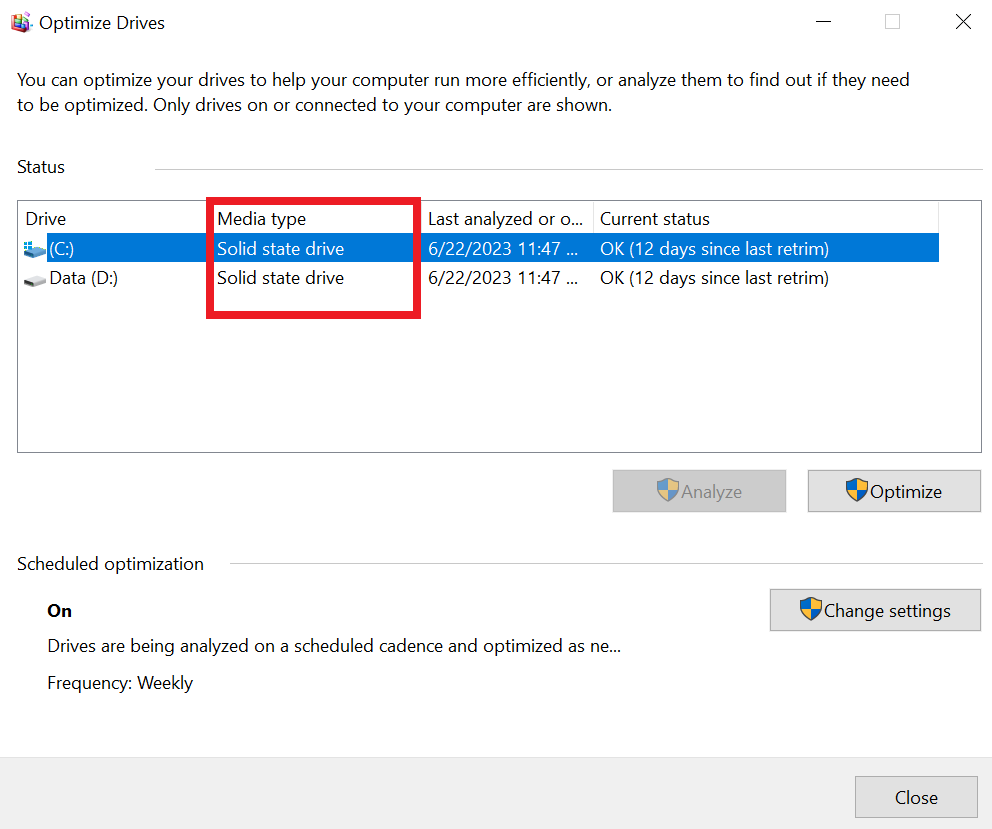
Task: Click the Data (D:) drive icon
Action: (x=35, y=279)
